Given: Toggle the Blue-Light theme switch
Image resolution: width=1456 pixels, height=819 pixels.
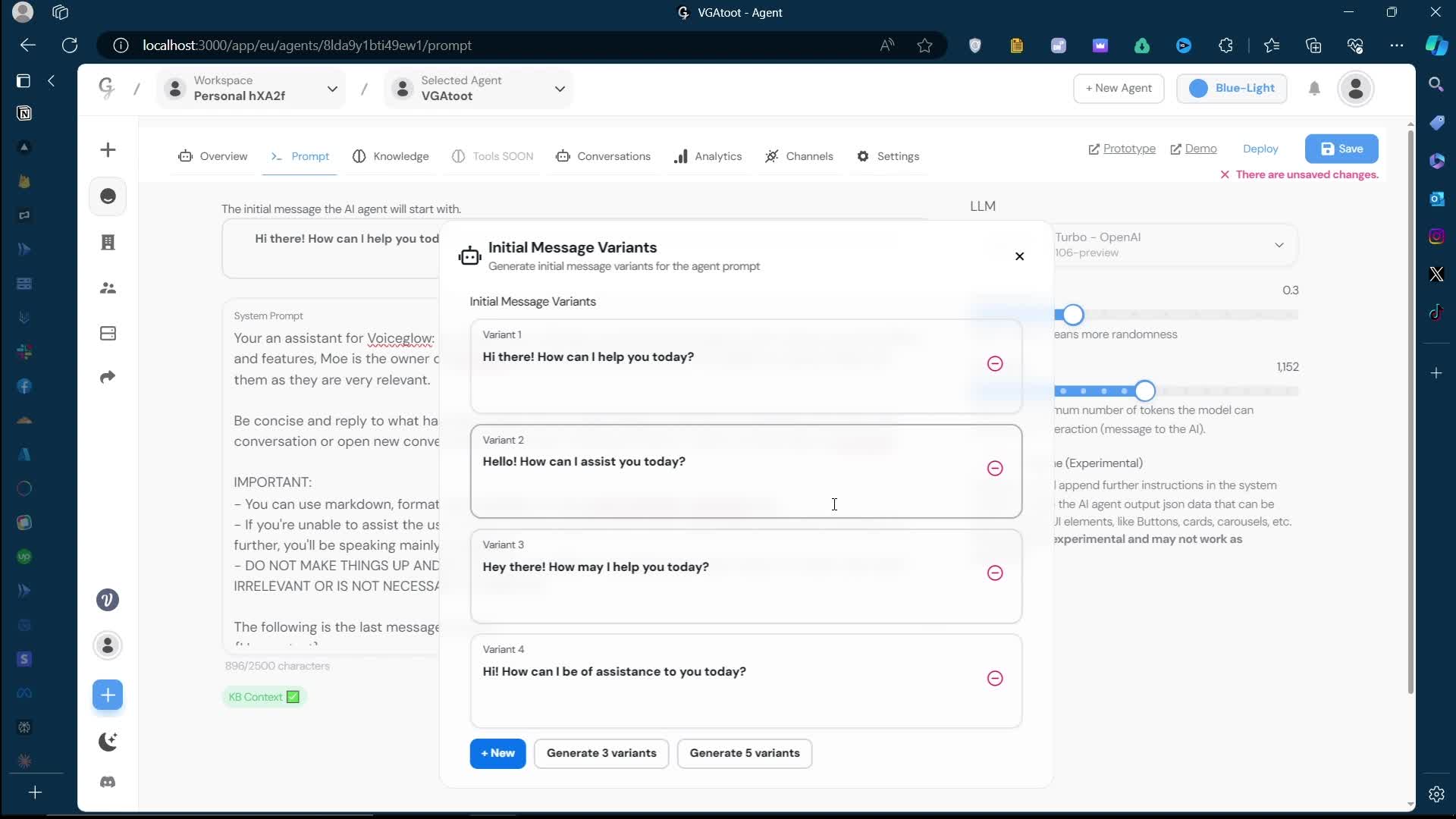Looking at the screenshot, I should (1231, 89).
